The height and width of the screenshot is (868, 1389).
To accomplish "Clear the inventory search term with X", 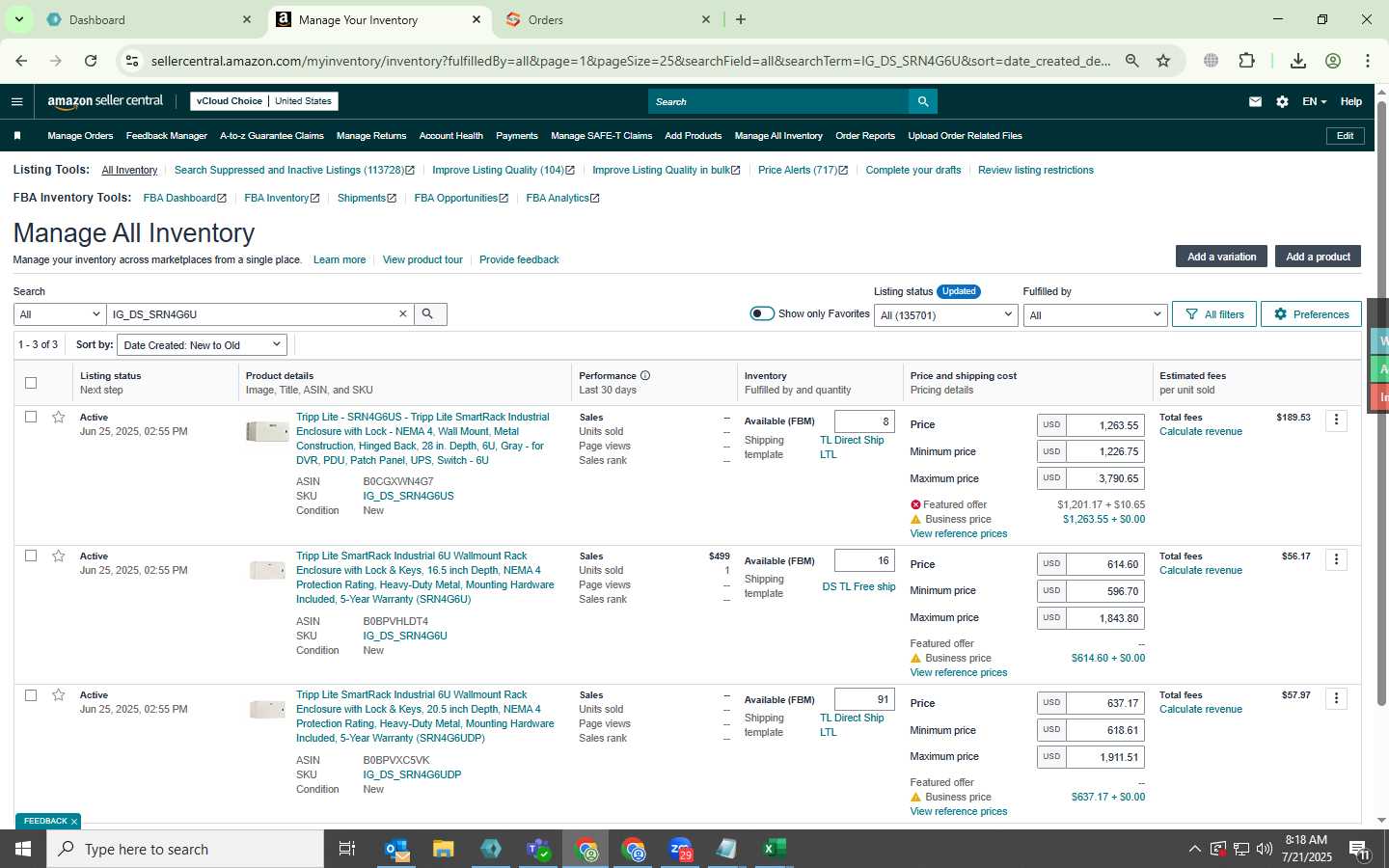I will click(x=403, y=314).
